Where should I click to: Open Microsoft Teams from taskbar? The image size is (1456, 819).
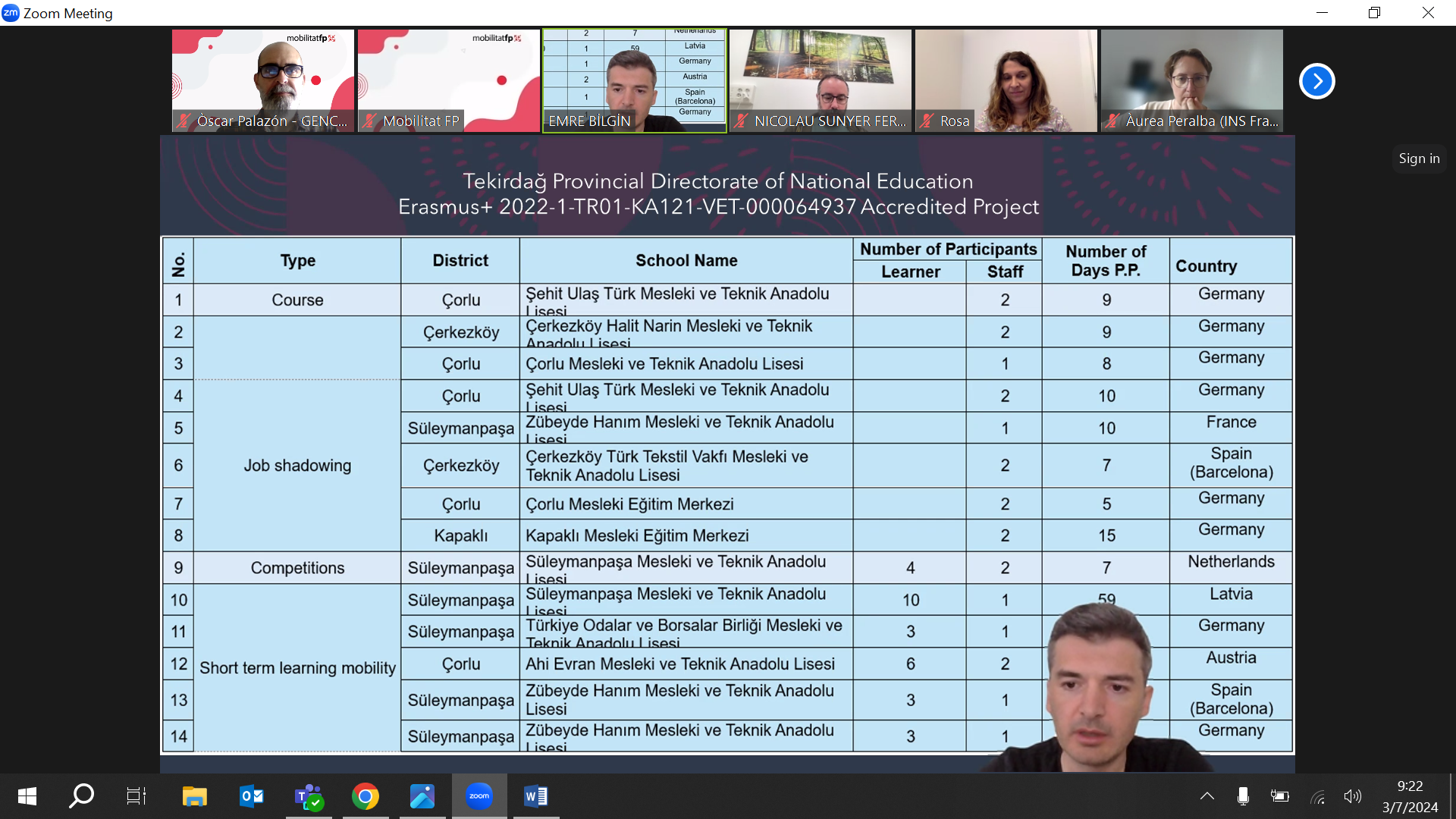click(309, 796)
